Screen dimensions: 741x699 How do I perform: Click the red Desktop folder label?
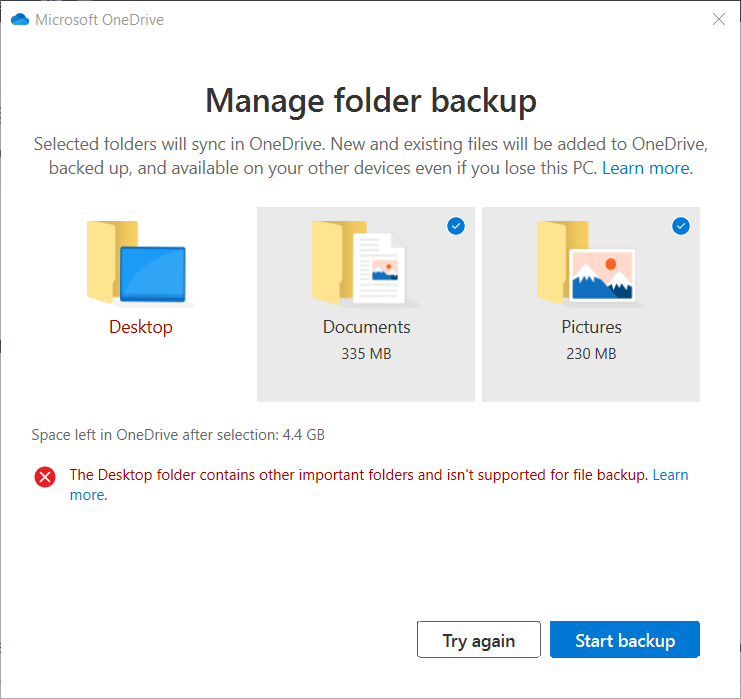(x=141, y=327)
